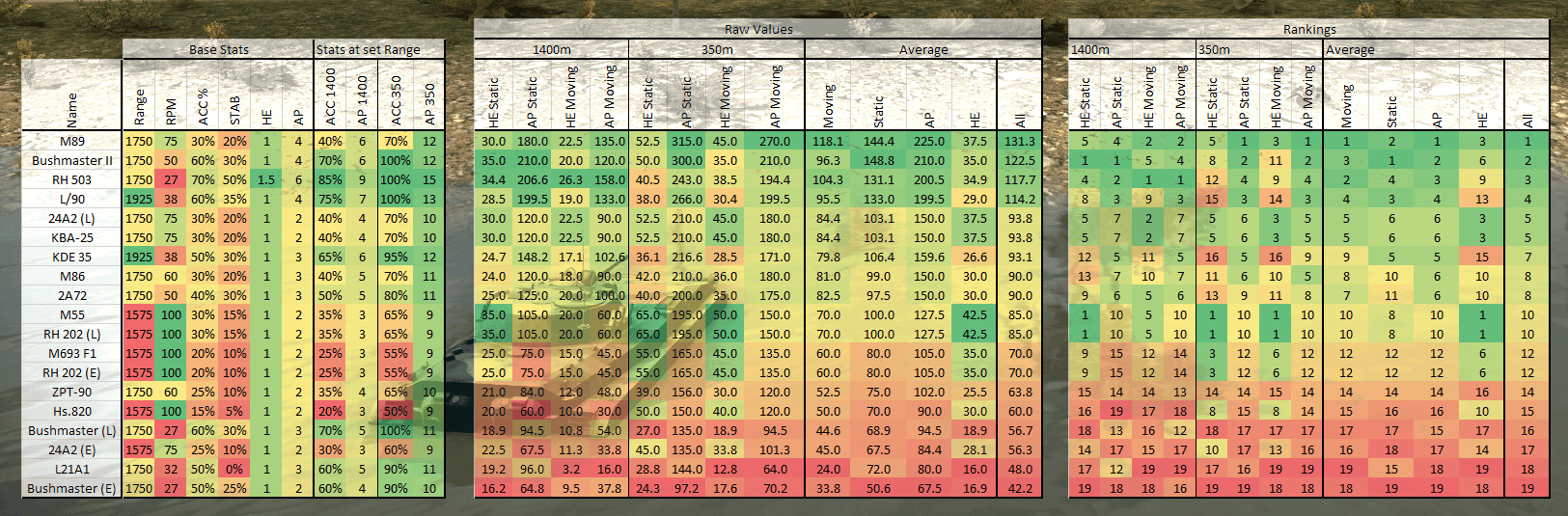Click the 24A2 (E) name cell
The width and height of the screenshot is (1568, 516).
(72, 449)
